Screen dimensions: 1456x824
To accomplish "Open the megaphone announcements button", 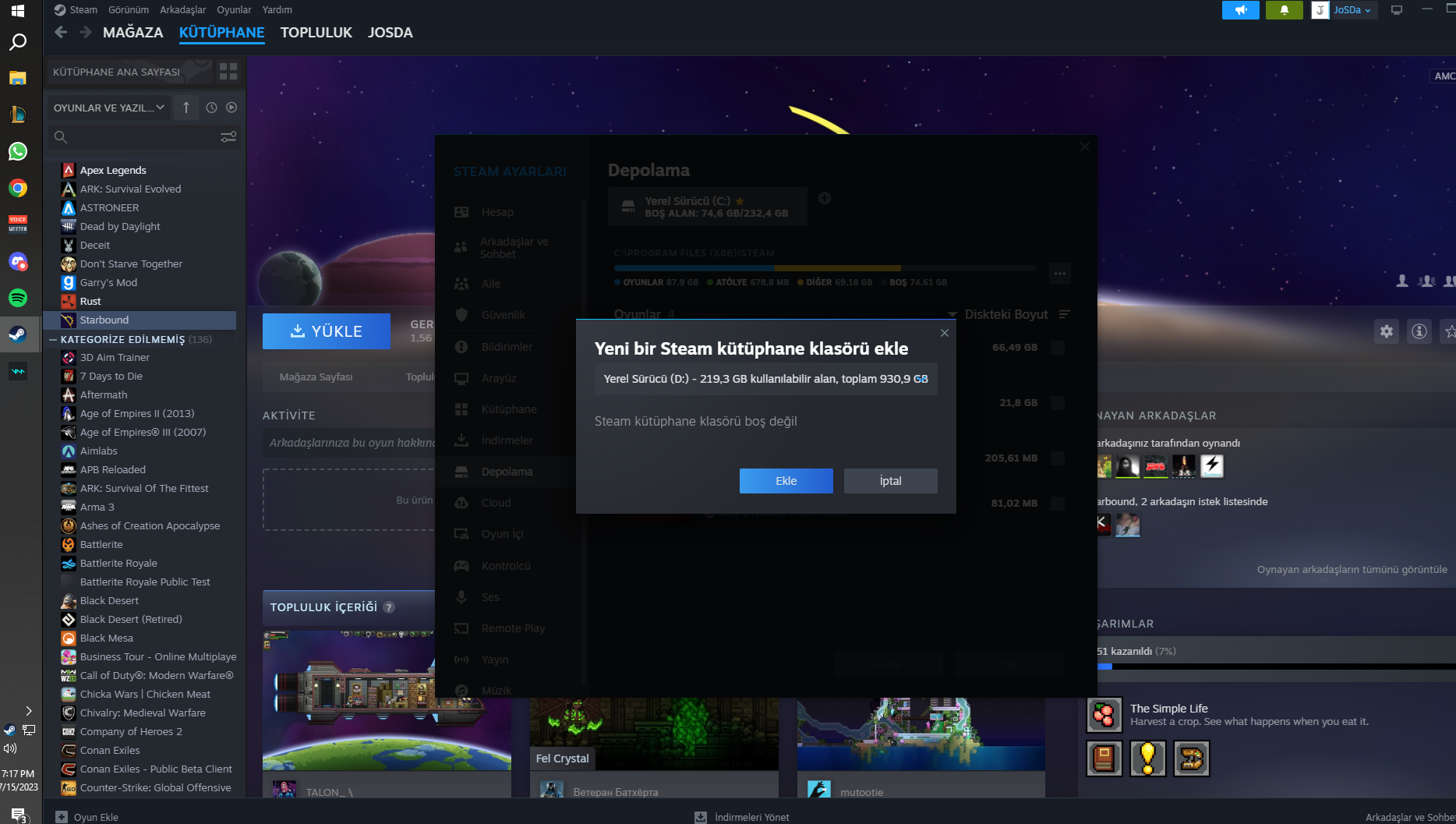I will click(x=1240, y=10).
